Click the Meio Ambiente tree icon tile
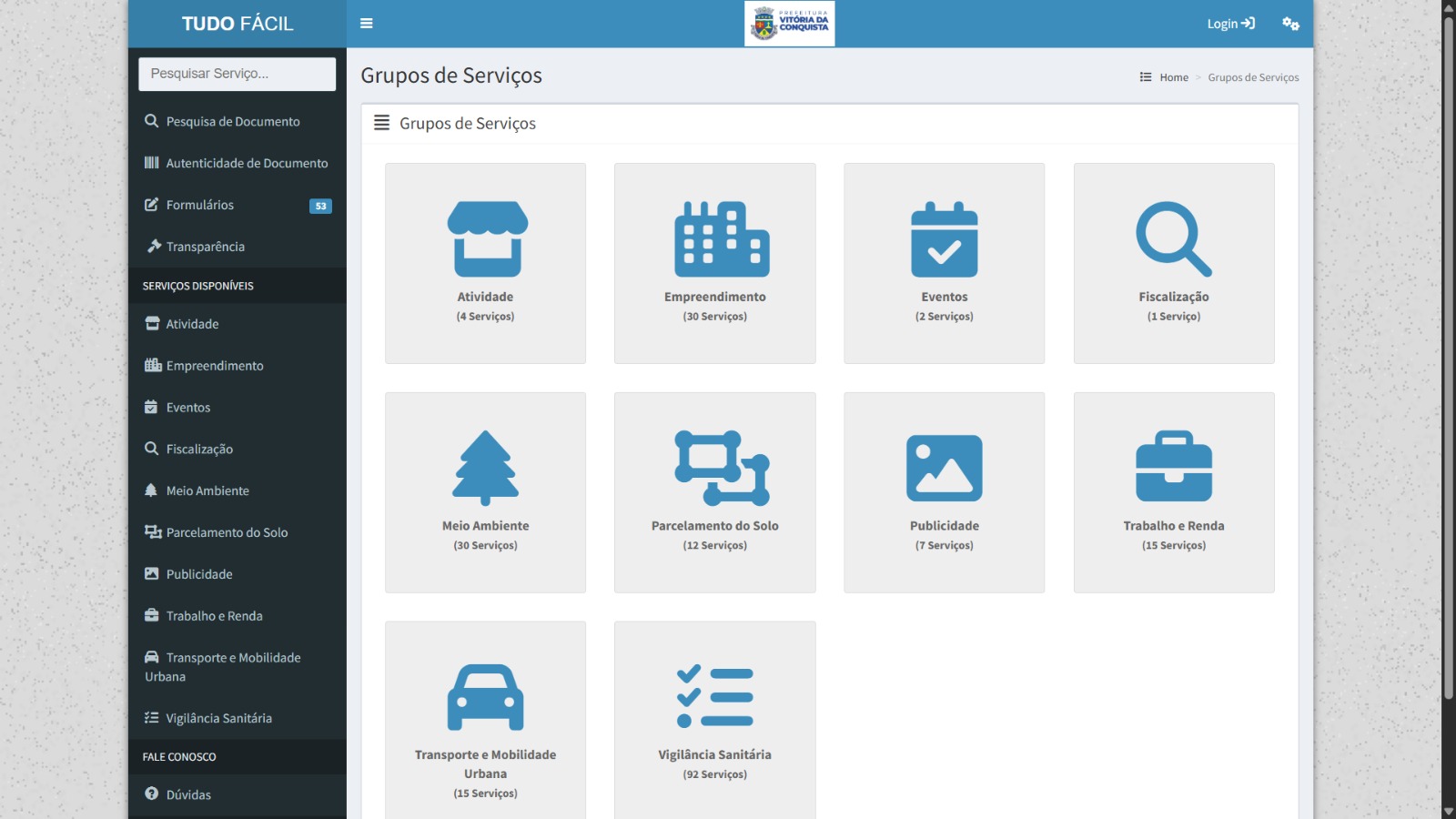This screenshot has width=1456, height=819. pos(486,469)
